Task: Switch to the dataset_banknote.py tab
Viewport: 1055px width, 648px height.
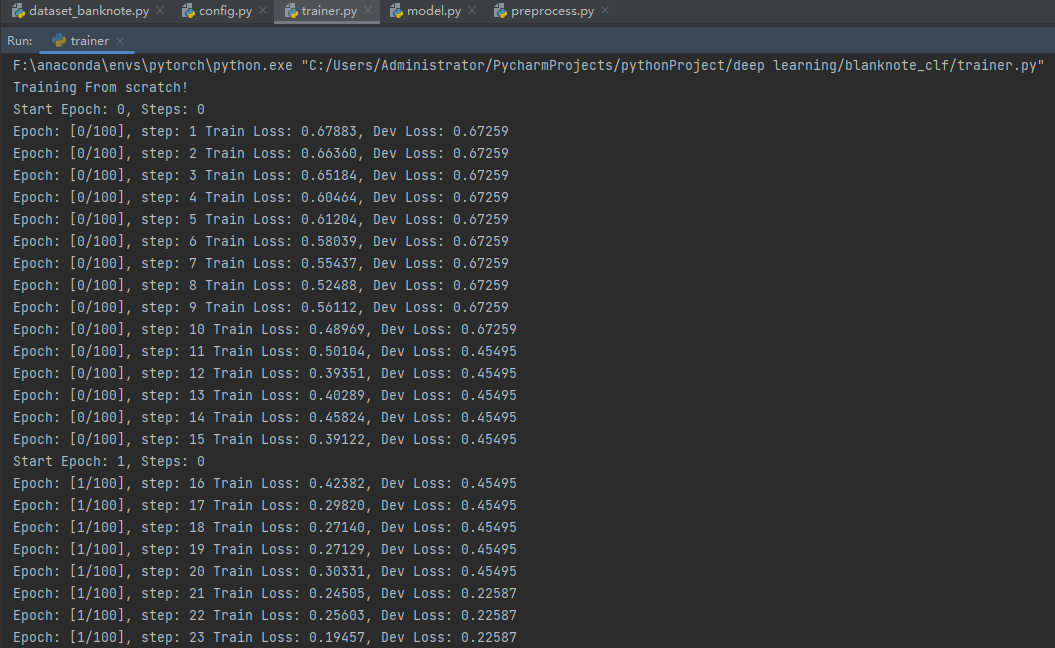Action: click(x=89, y=11)
